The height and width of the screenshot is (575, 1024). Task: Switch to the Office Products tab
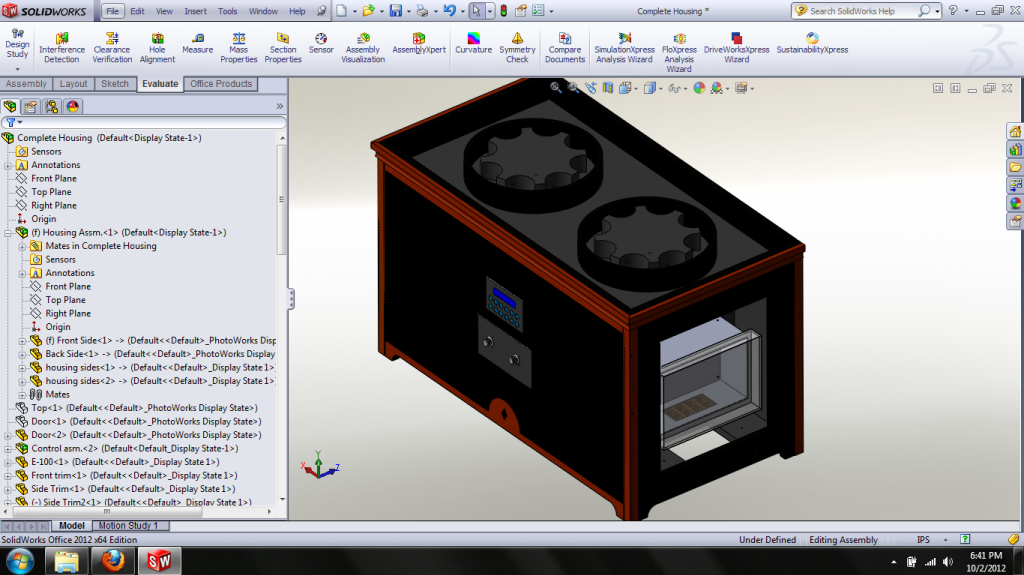[x=221, y=84]
